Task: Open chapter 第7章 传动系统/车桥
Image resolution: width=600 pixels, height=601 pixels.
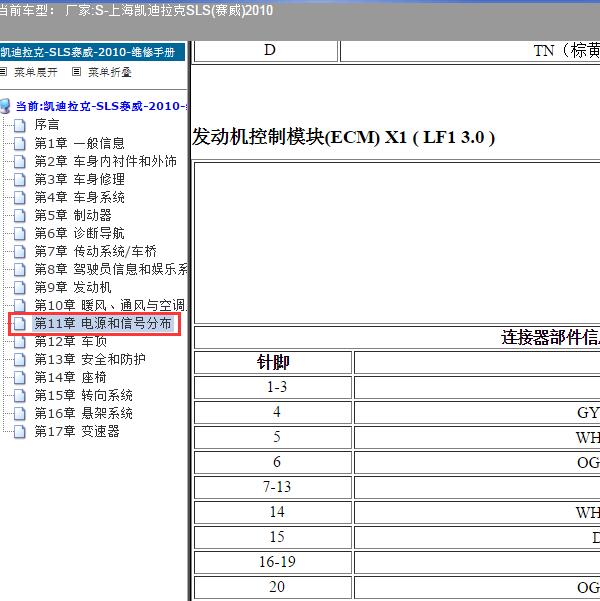Action: tap(95, 251)
